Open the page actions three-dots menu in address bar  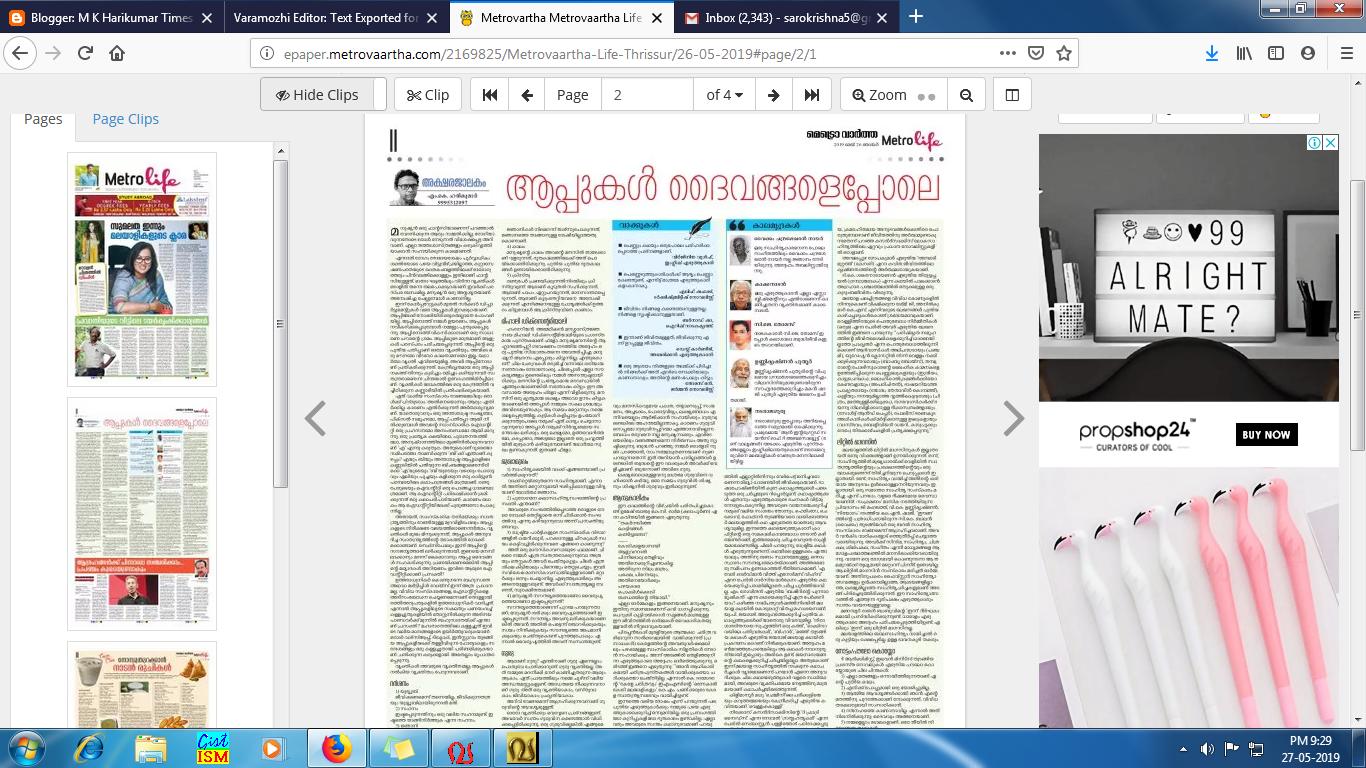tap(1008, 53)
